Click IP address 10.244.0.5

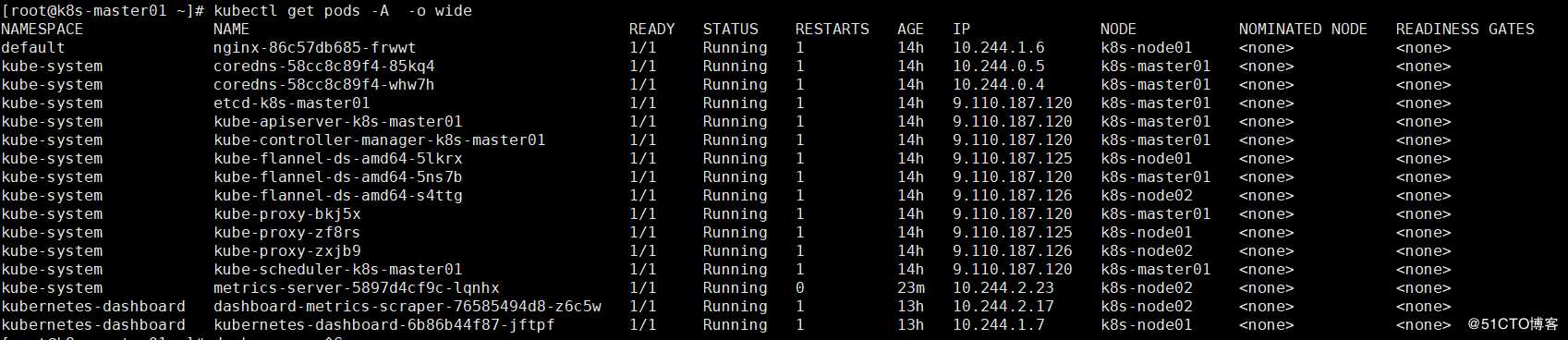pyautogui.click(x=999, y=67)
